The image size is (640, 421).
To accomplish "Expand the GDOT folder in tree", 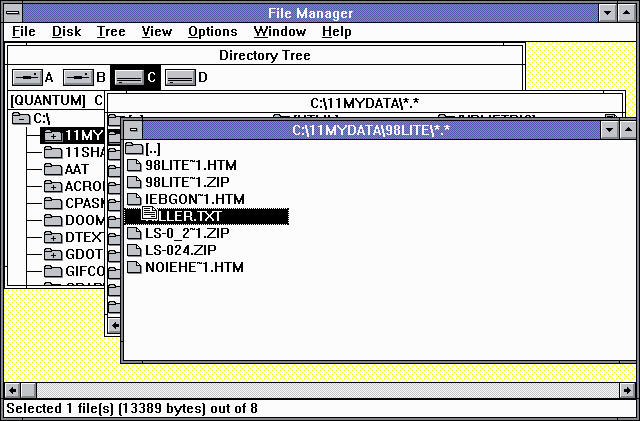I will 53,254.
